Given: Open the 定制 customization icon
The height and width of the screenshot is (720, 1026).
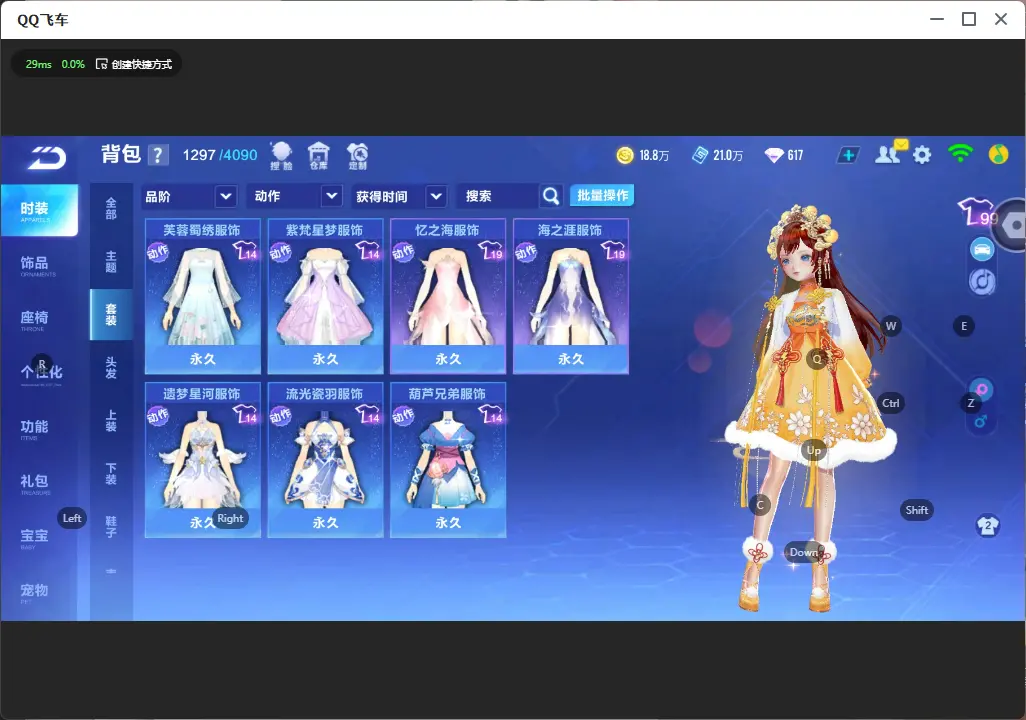Looking at the screenshot, I should [357, 156].
